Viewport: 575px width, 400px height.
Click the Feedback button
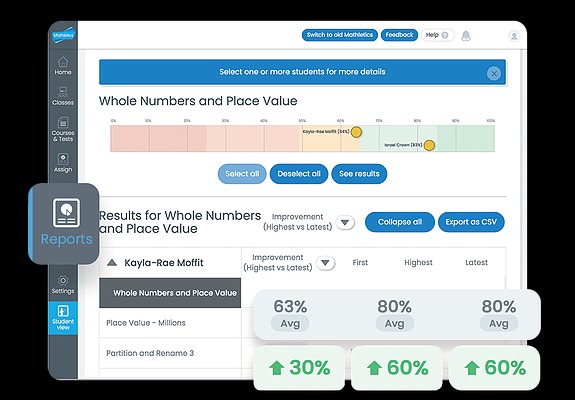point(399,35)
